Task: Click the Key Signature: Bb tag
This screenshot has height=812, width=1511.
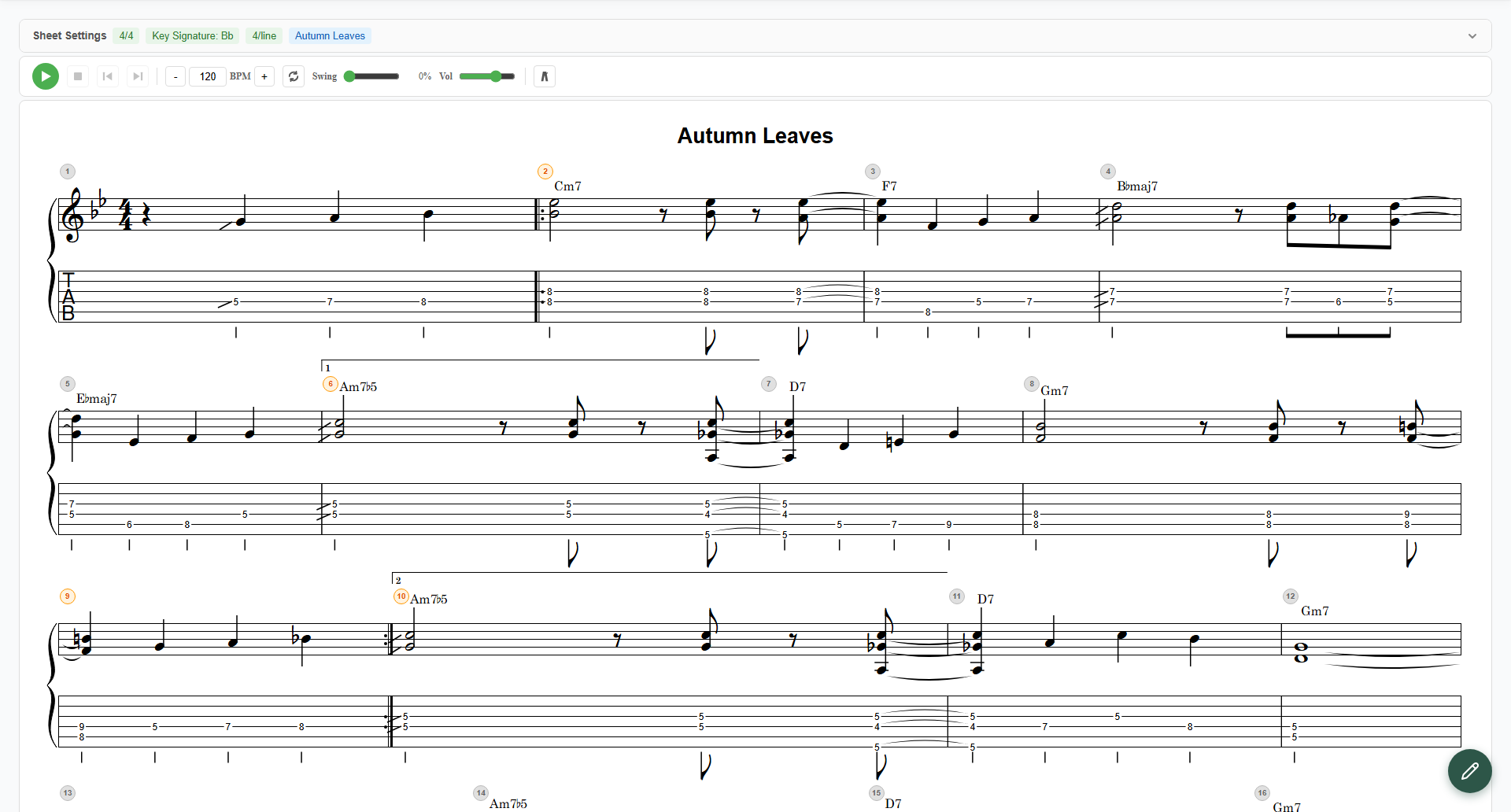Action: (x=193, y=36)
